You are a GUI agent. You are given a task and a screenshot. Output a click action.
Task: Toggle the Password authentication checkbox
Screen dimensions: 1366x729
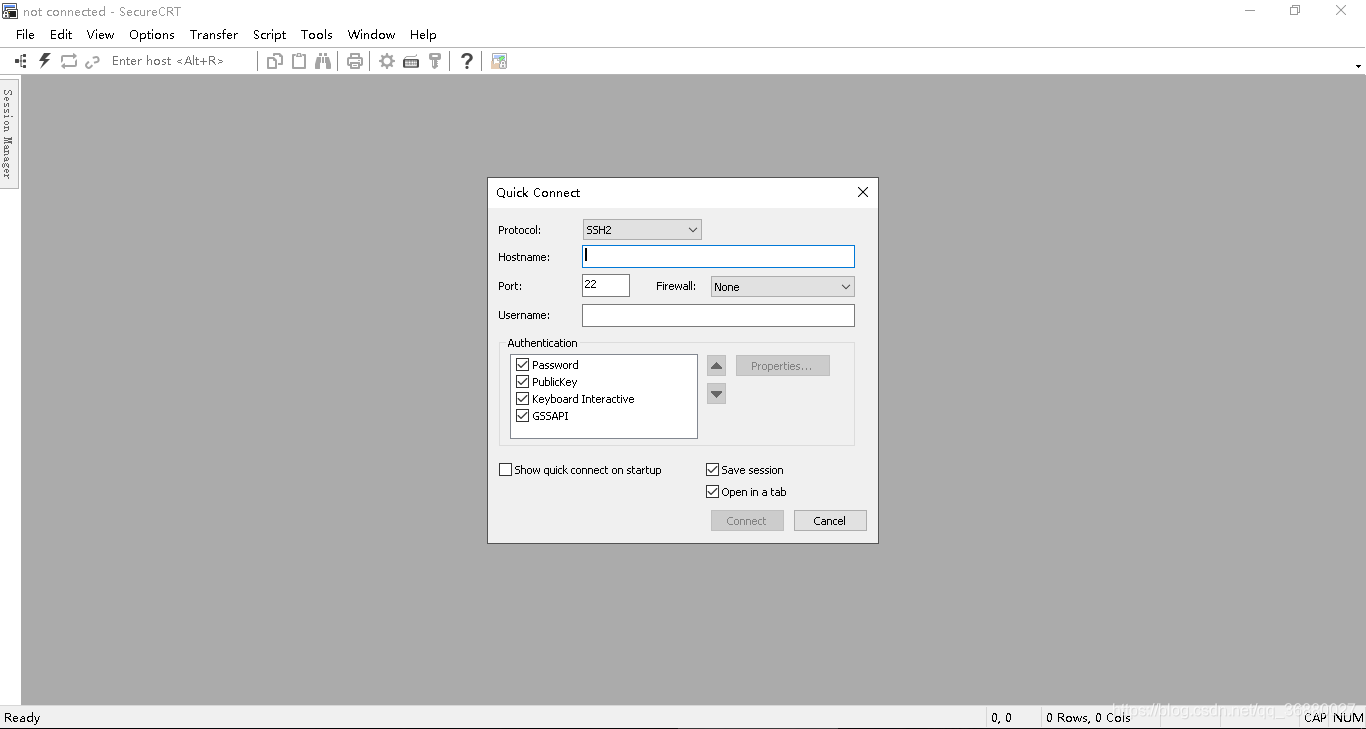(x=522, y=365)
